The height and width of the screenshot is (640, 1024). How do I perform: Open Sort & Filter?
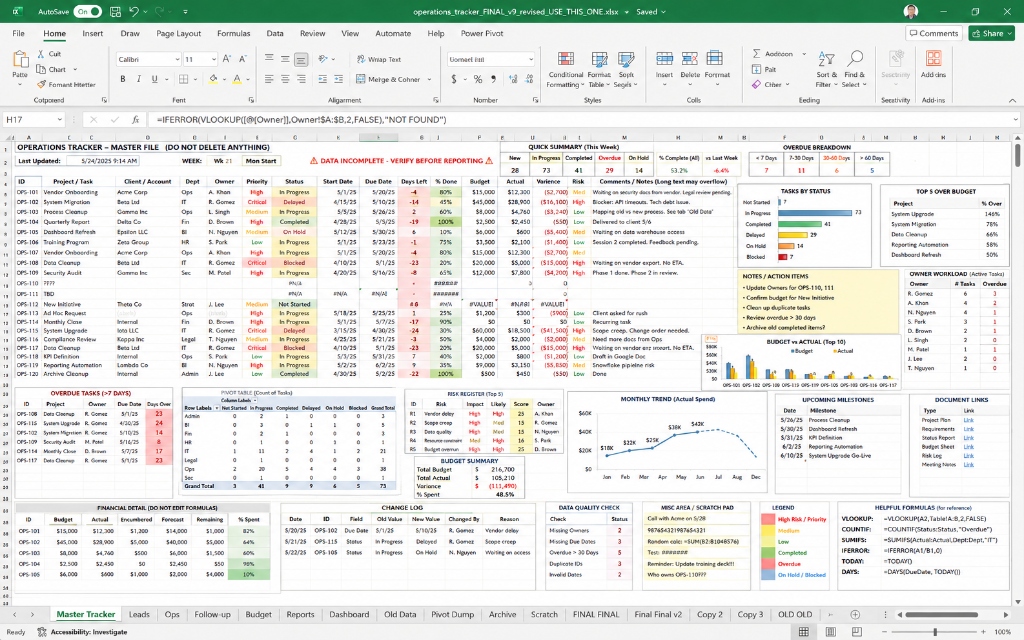coord(826,70)
